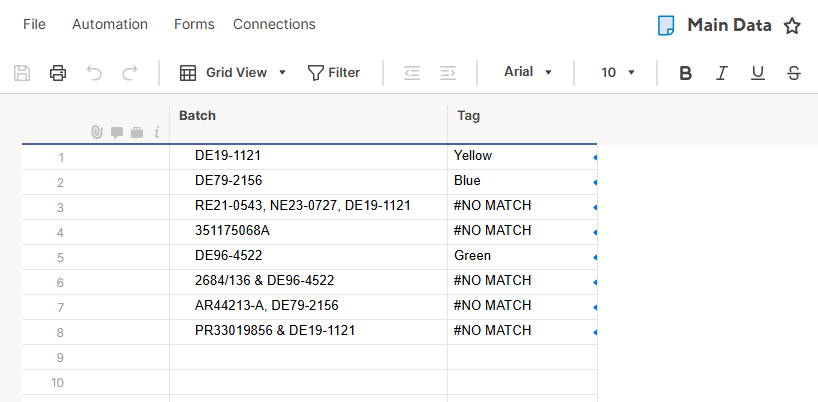Undo the last action
Viewport: 818px width, 402px height.
pos(94,72)
